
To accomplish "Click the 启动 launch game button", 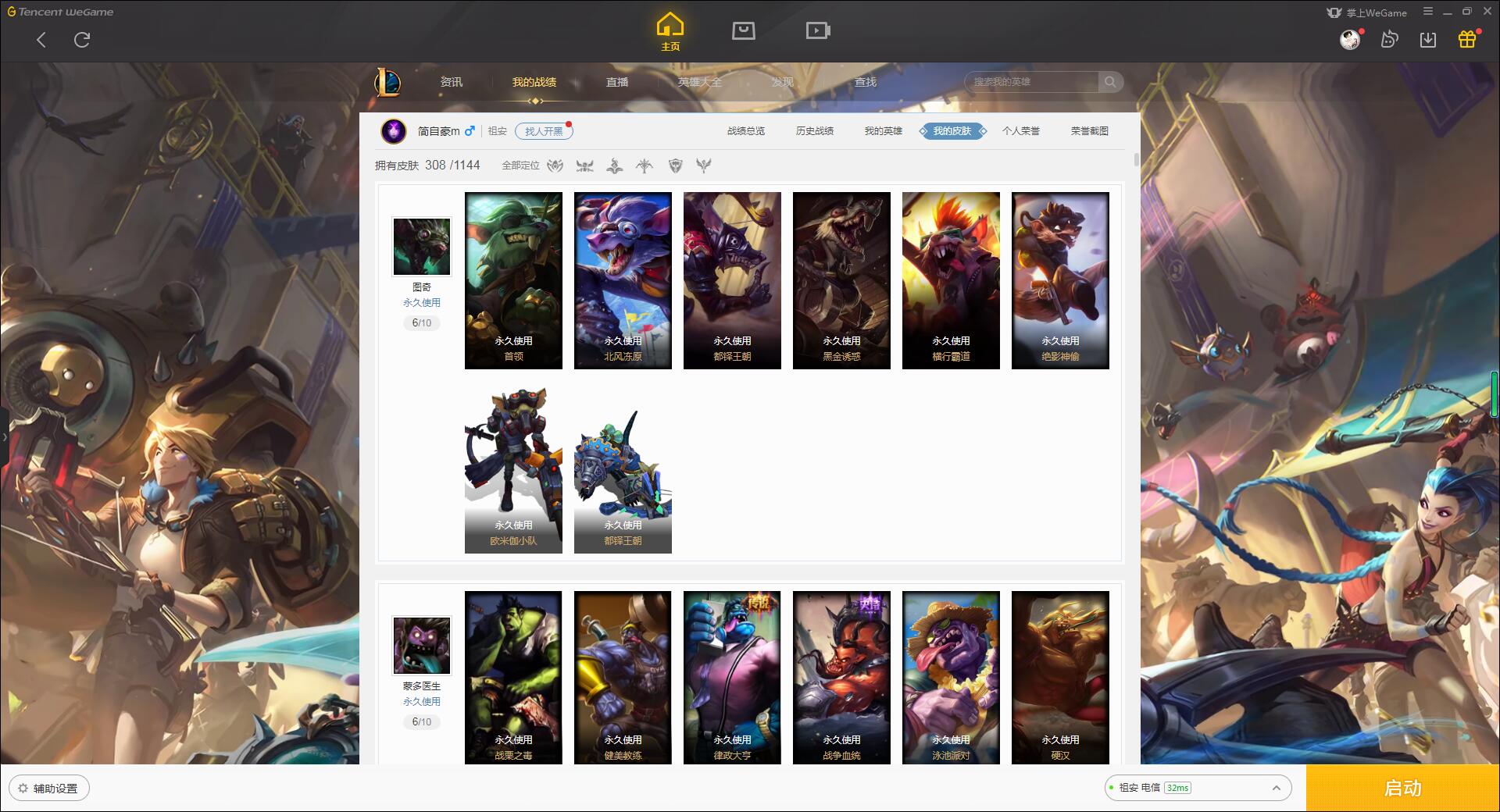I will click(x=1403, y=789).
